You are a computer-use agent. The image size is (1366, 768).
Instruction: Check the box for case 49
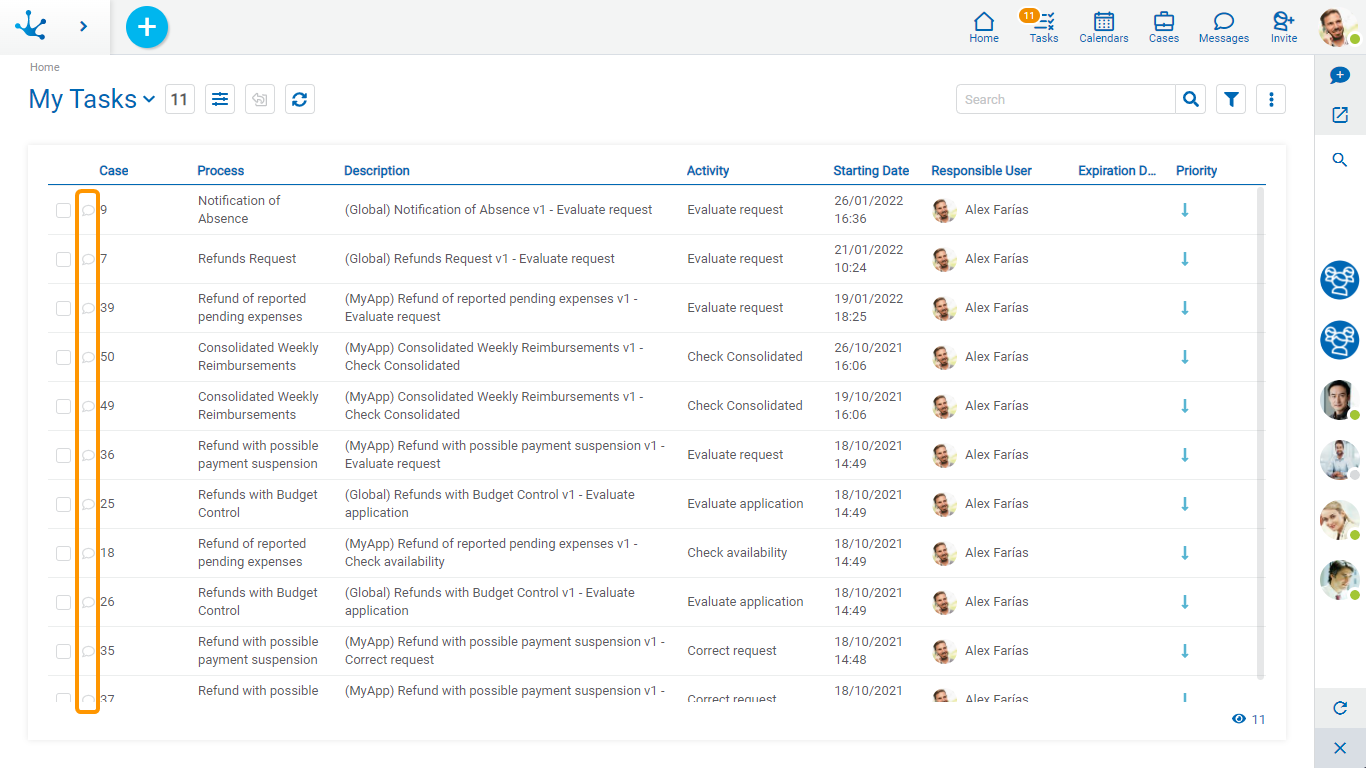point(63,406)
